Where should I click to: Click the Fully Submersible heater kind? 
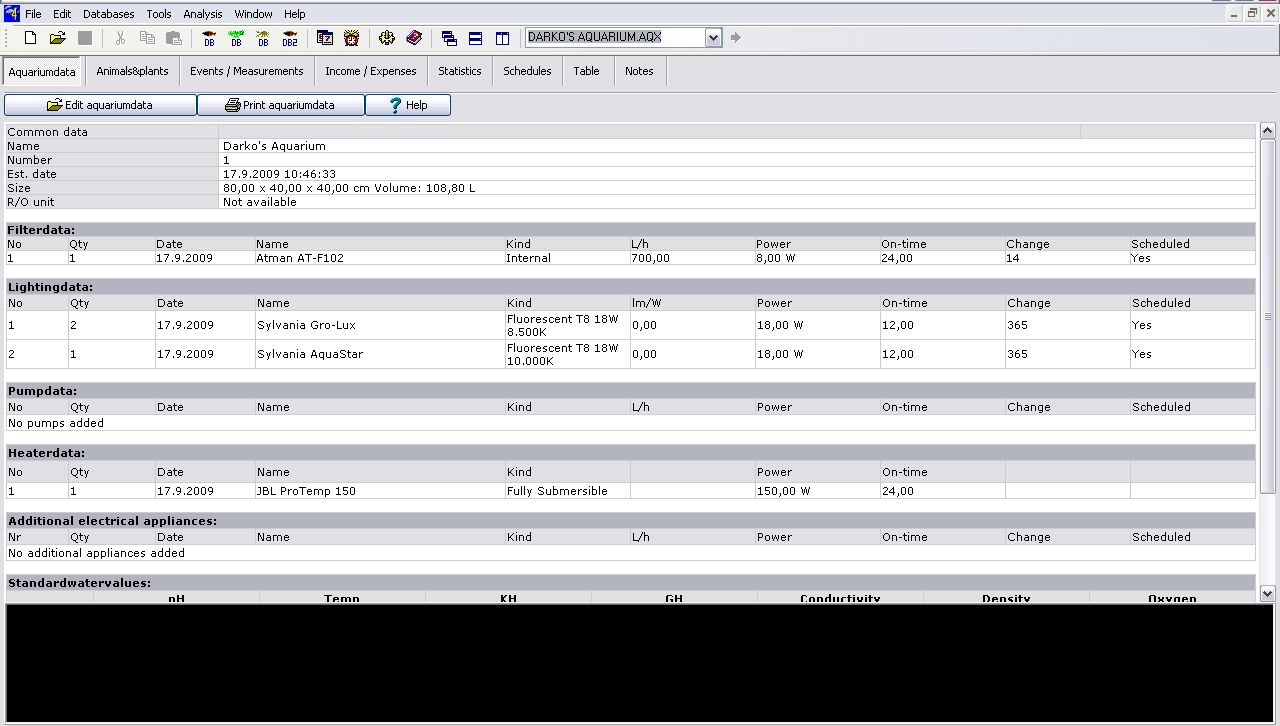coord(557,491)
